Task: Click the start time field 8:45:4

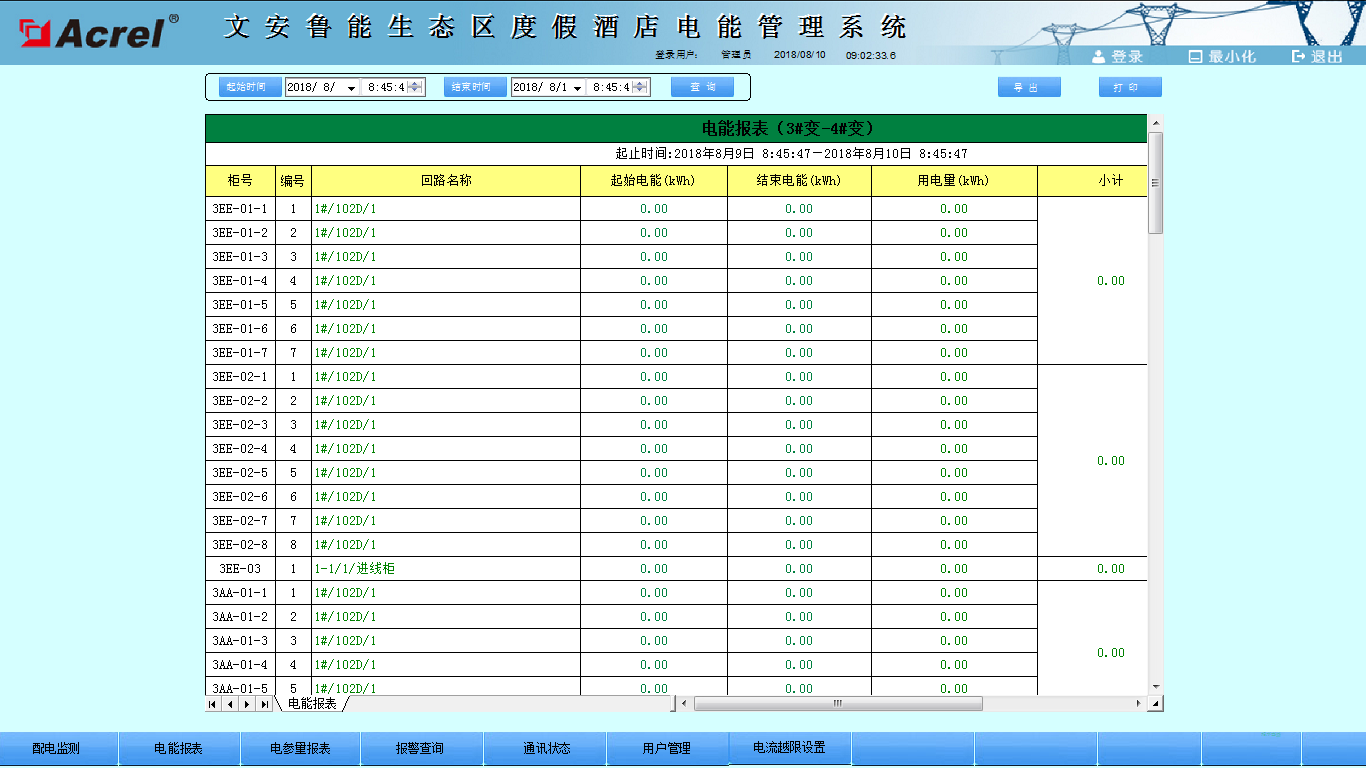Action: [386, 88]
